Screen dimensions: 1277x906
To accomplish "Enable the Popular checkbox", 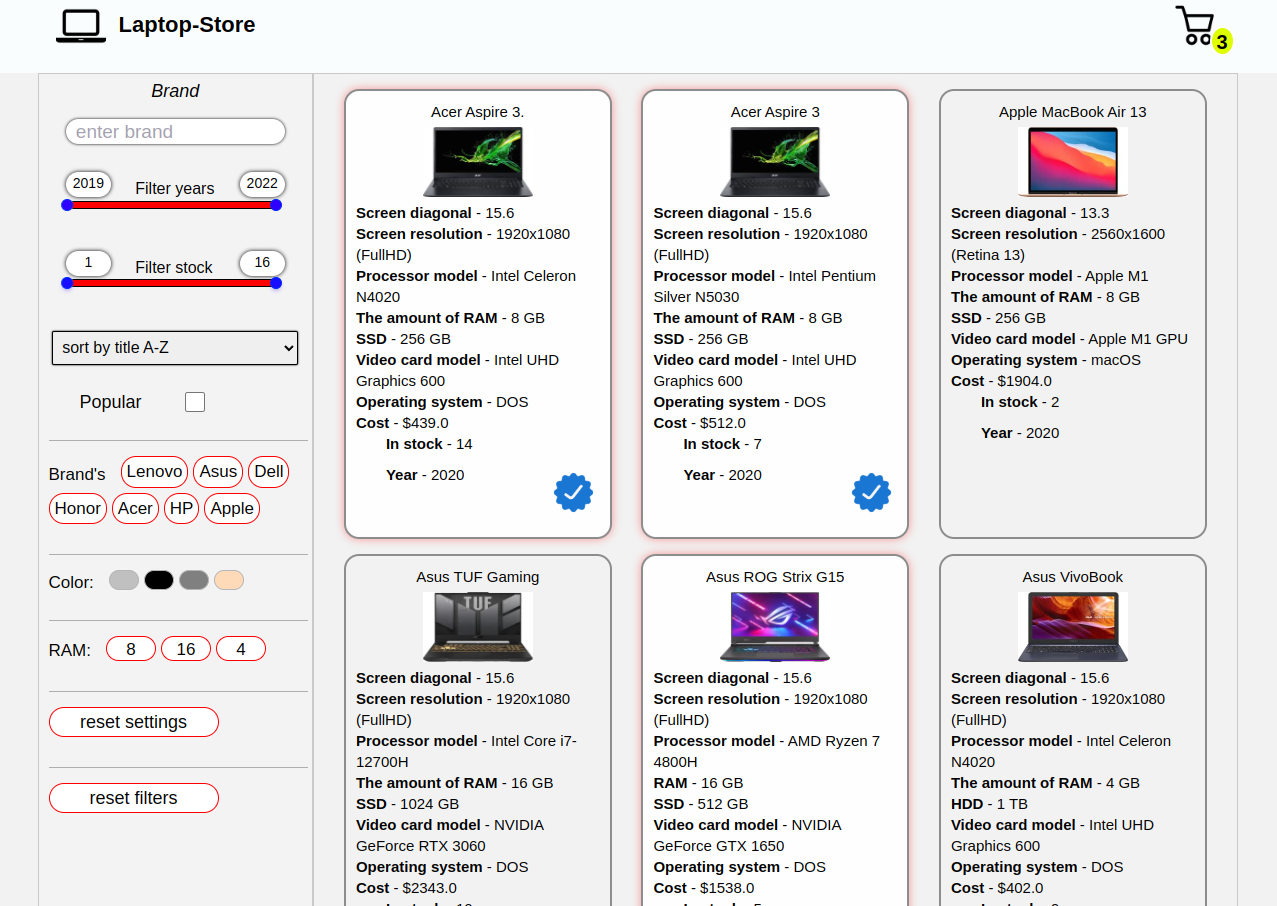I will [x=194, y=401].
